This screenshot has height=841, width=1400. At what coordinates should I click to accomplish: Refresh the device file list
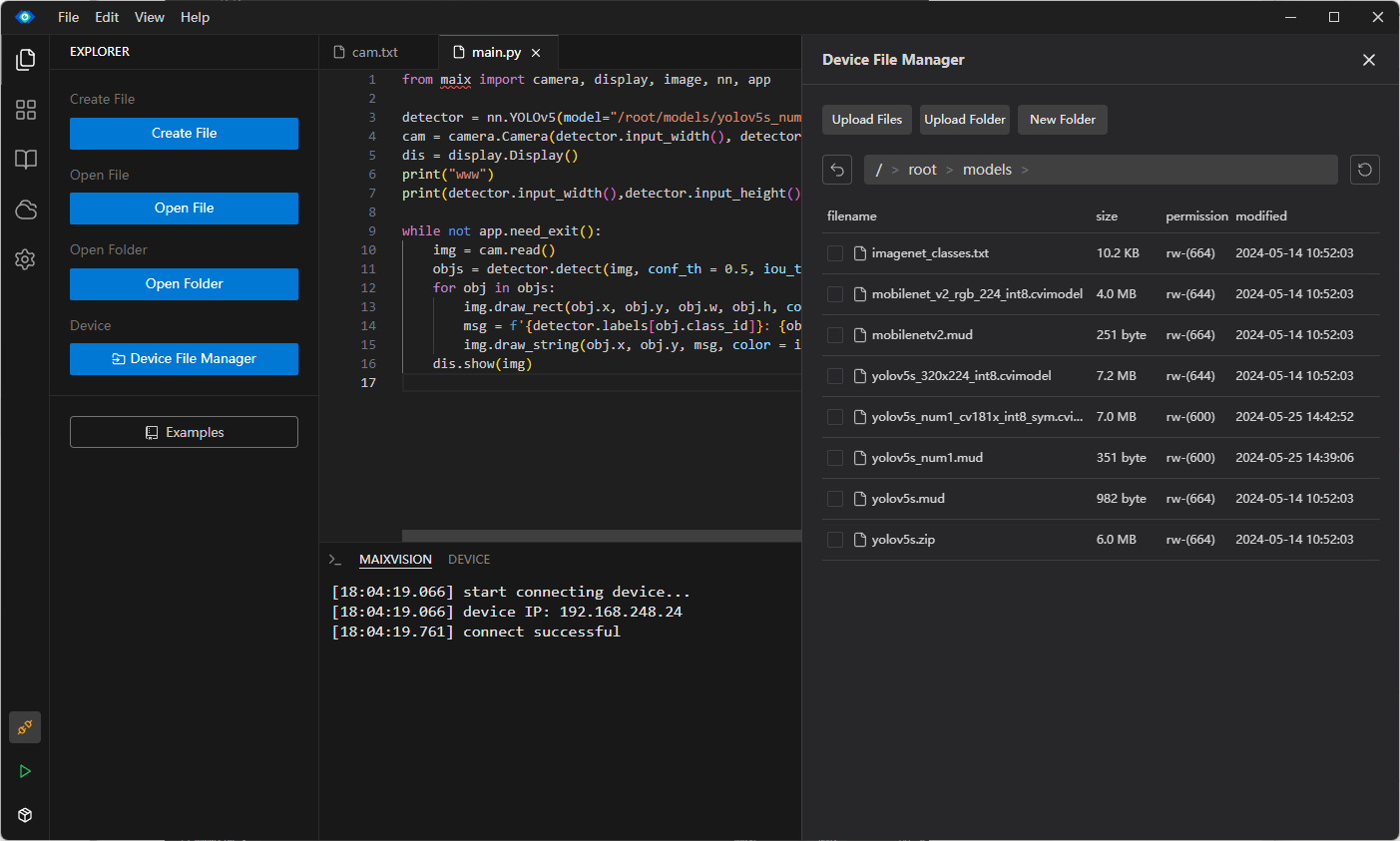[1365, 170]
